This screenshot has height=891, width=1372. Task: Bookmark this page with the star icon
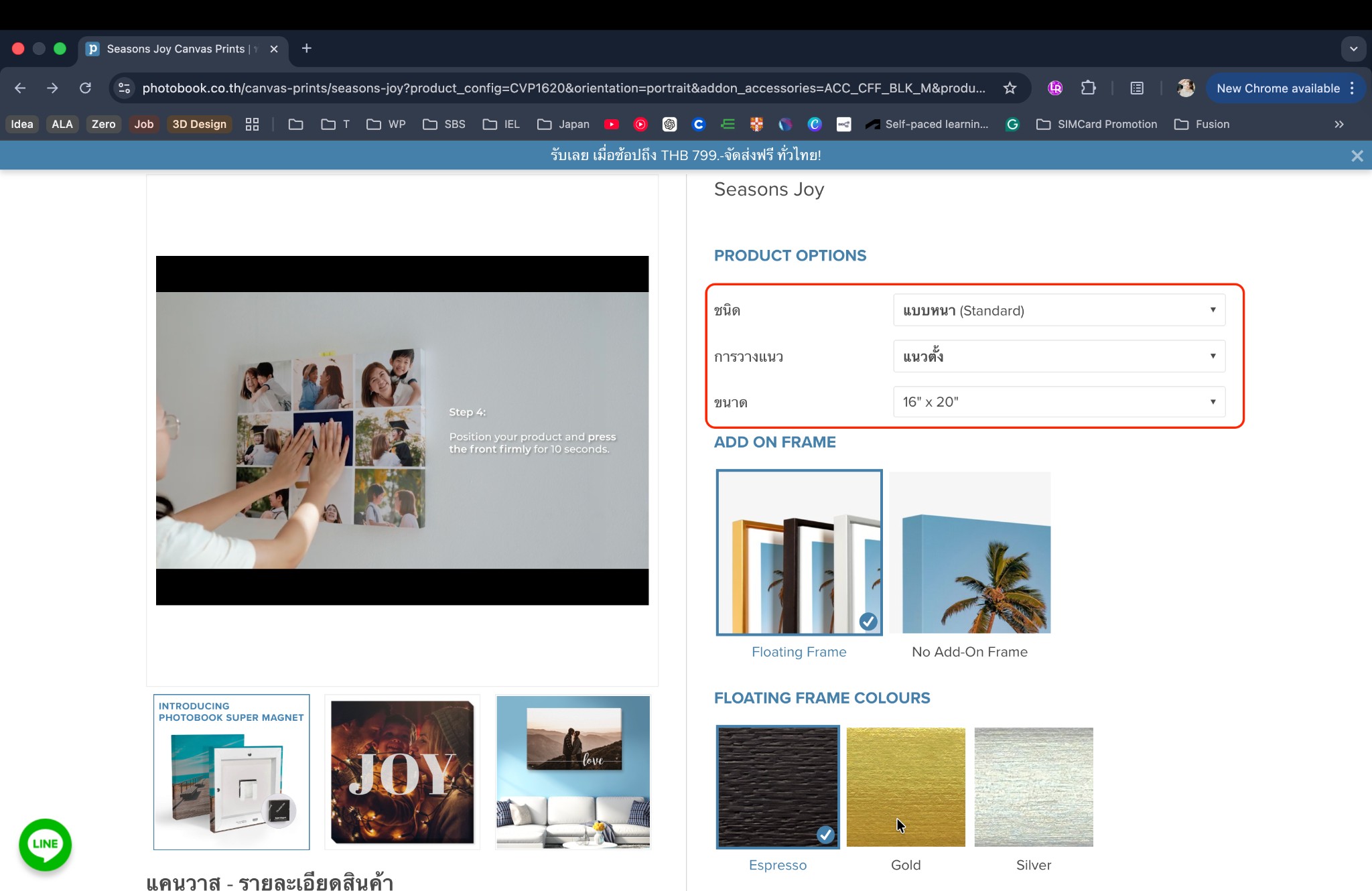coord(1010,88)
